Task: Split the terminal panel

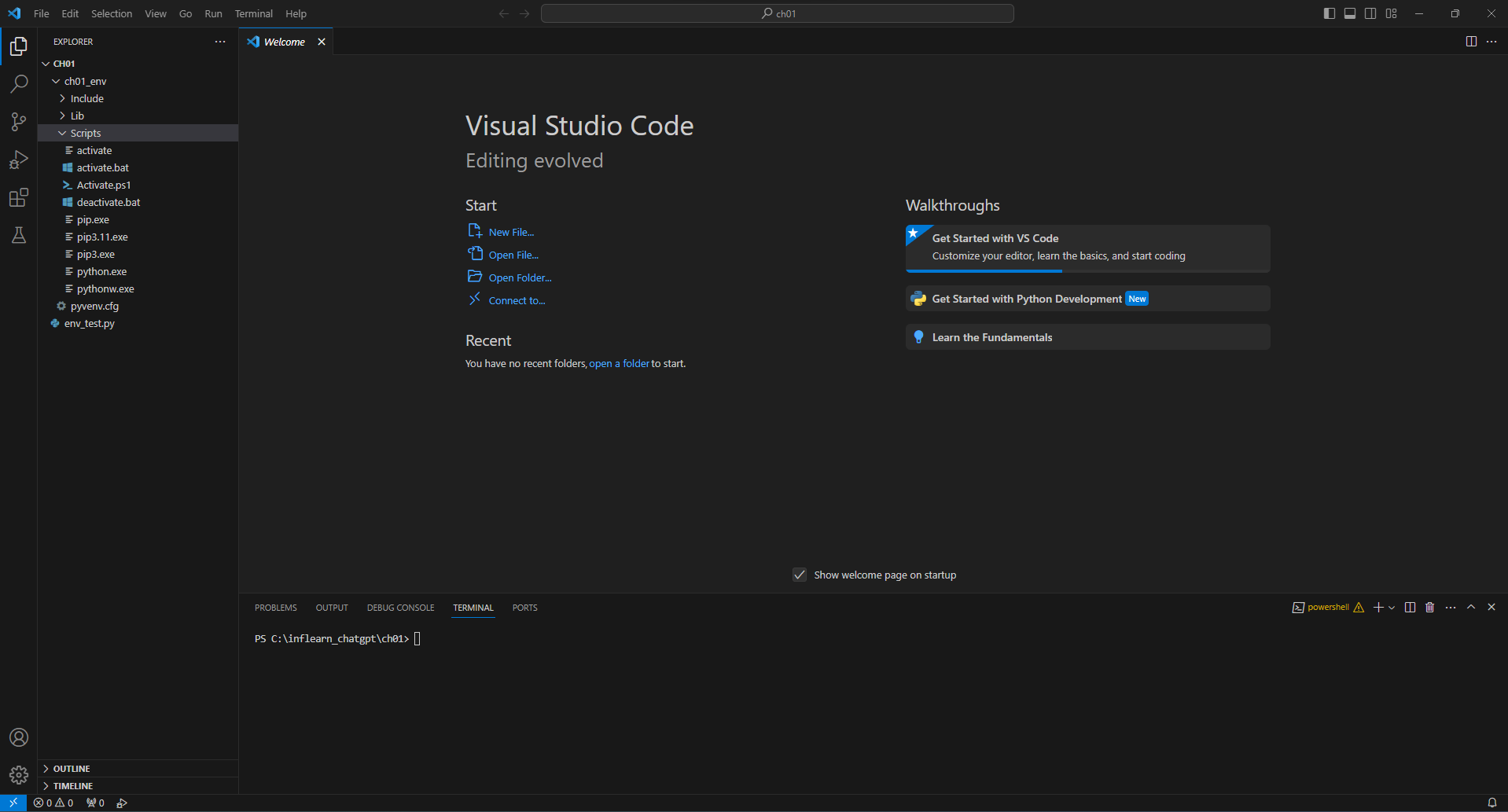Action: 1410,608
